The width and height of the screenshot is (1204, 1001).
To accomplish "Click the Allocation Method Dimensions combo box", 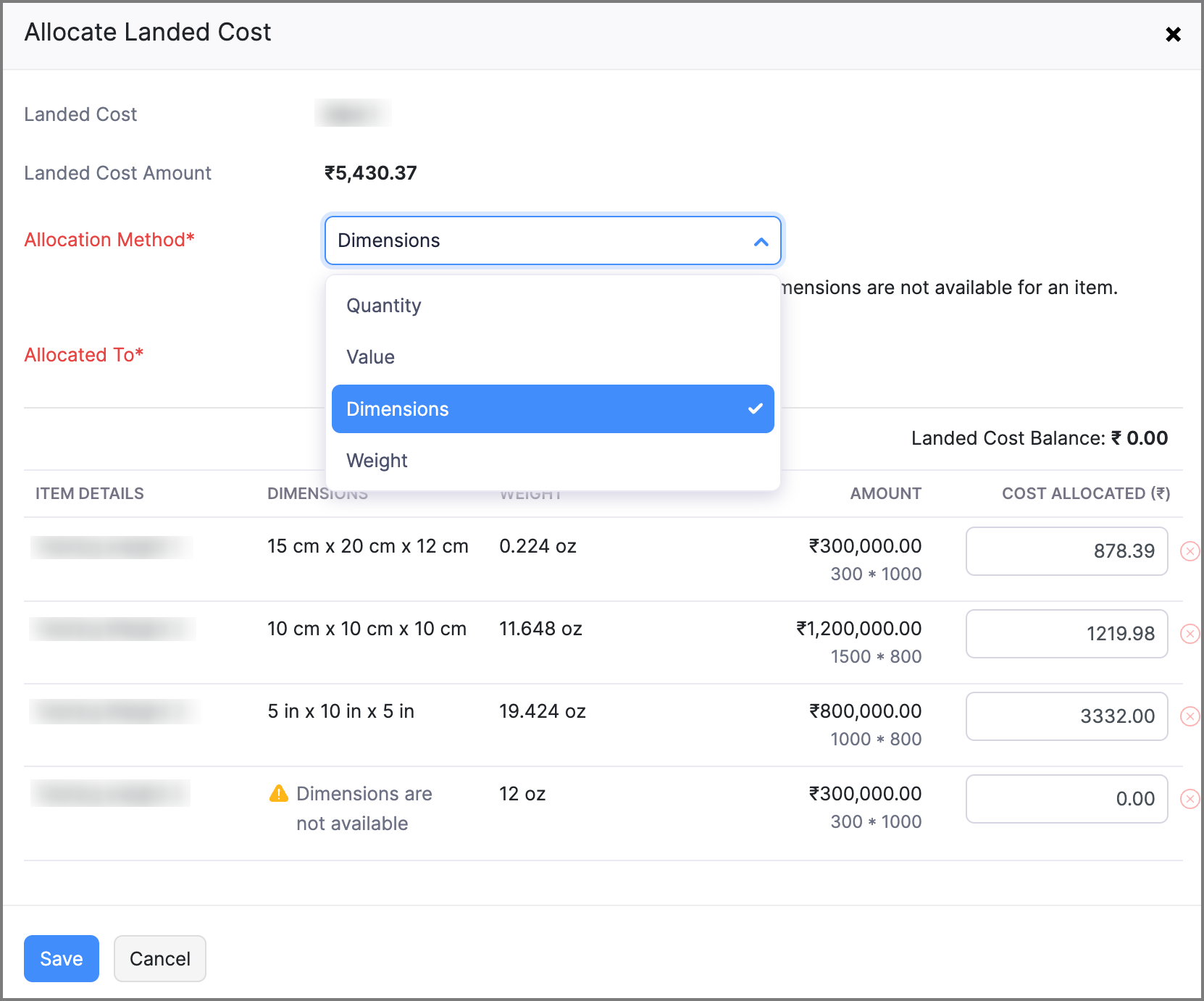I will 536,240.
